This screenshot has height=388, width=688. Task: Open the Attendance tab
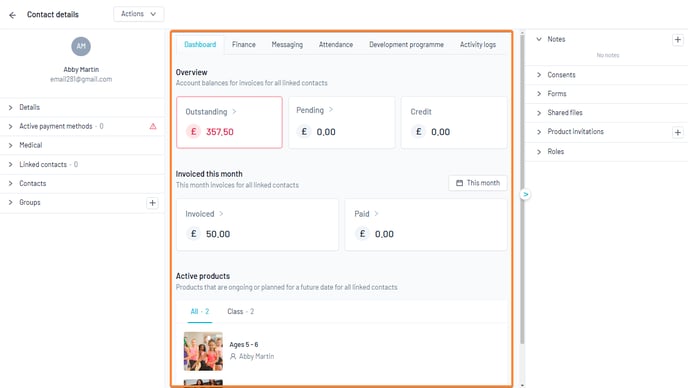[336, 45]
